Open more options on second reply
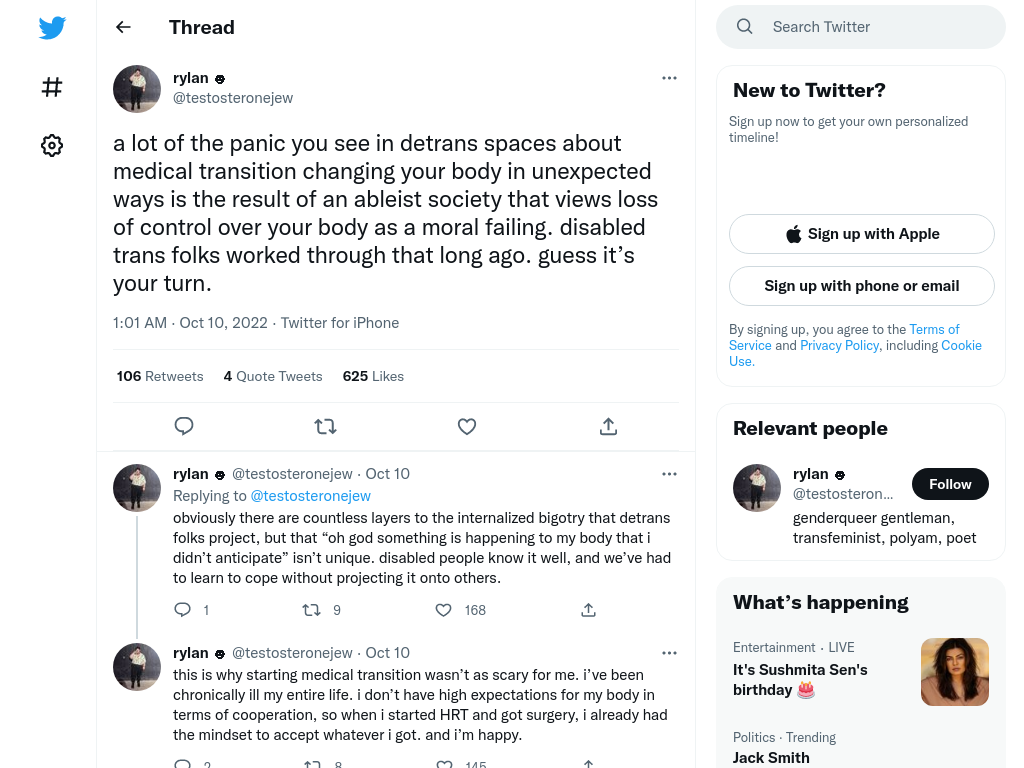 tap(669, 653)
